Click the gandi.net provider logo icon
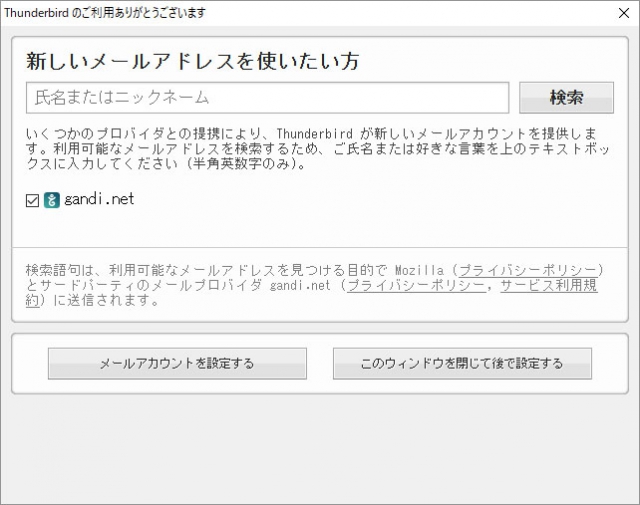Screen dimensions: 640x505 (52, 200)
